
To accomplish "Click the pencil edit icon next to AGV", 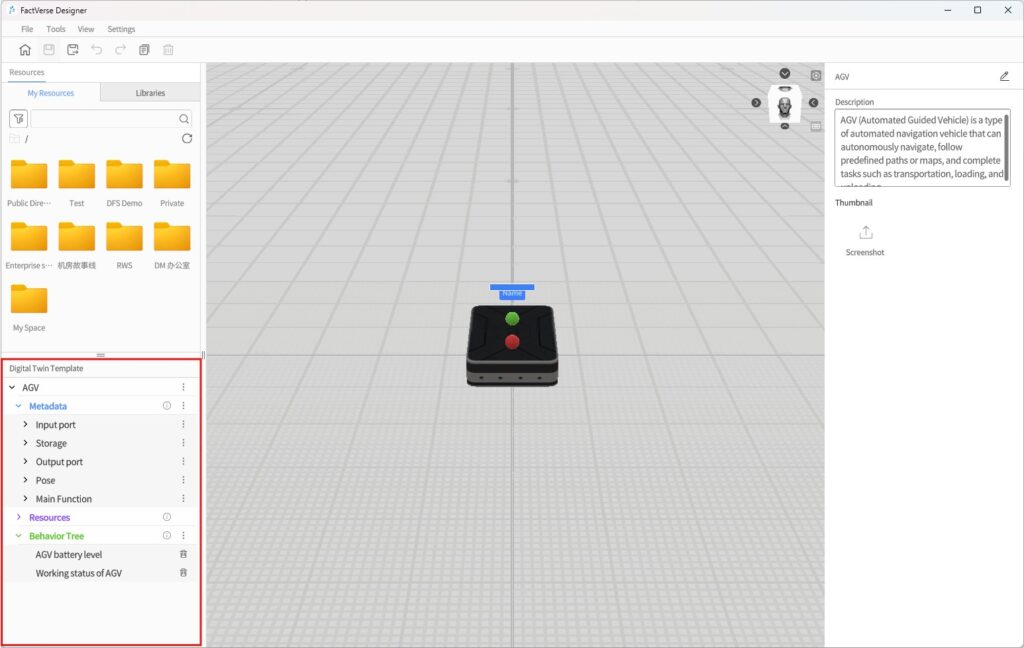I will coord(1005,75).
